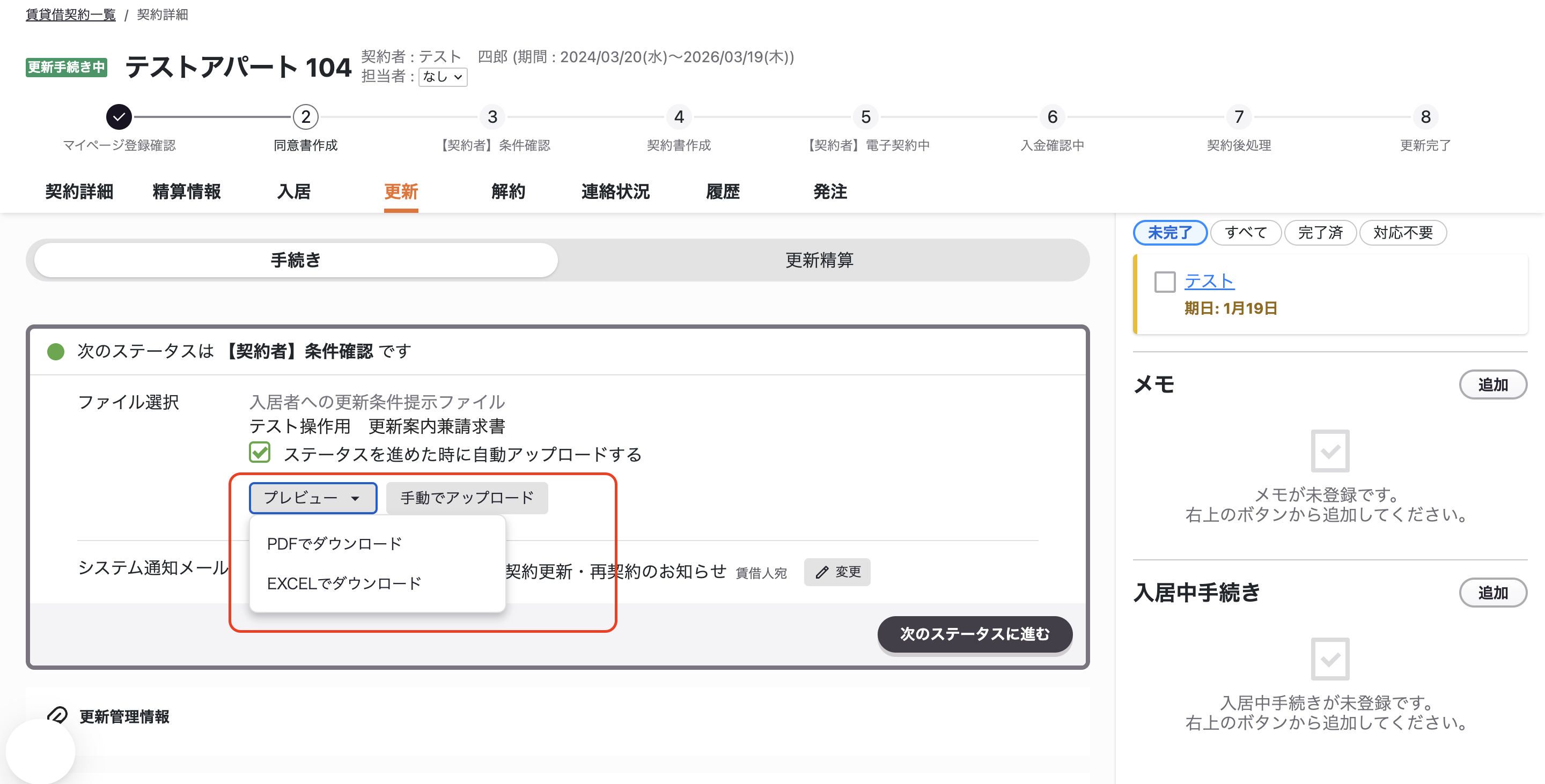The height and width of the screenshot is (784, 1545).
Task: Click 期日: 1月19日 due date
Action: coord(1231,308)
